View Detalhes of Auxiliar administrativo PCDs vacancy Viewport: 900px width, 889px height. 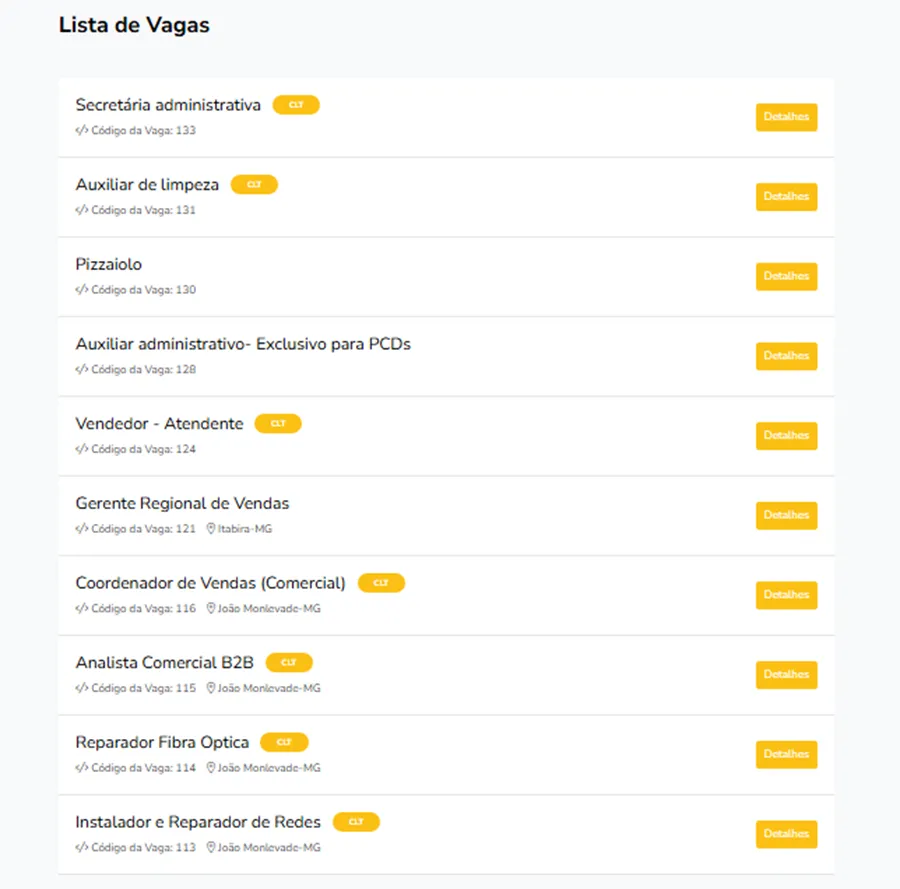coord(786,356)
